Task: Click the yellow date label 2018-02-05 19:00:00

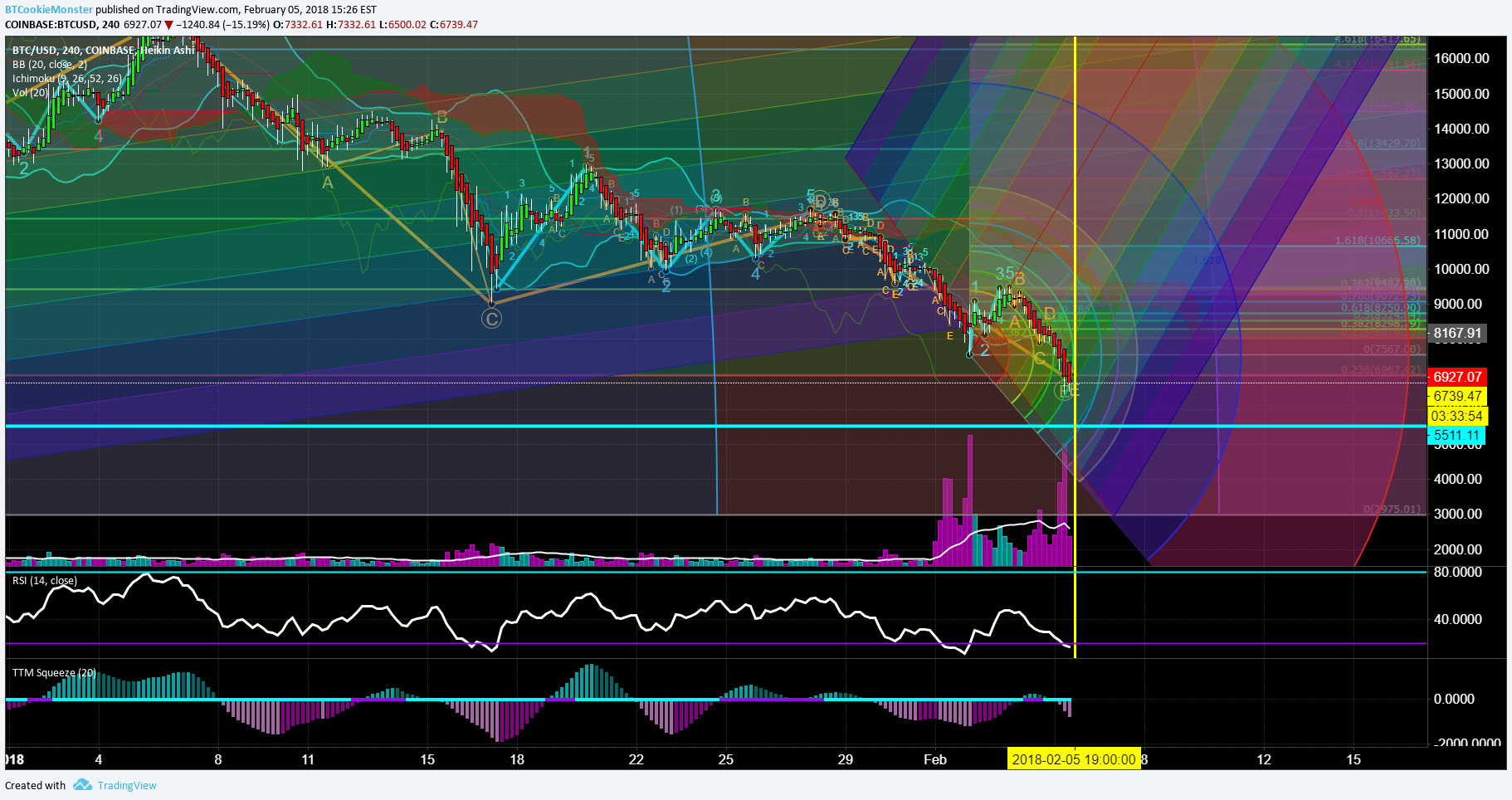Action: point(1074,759)
